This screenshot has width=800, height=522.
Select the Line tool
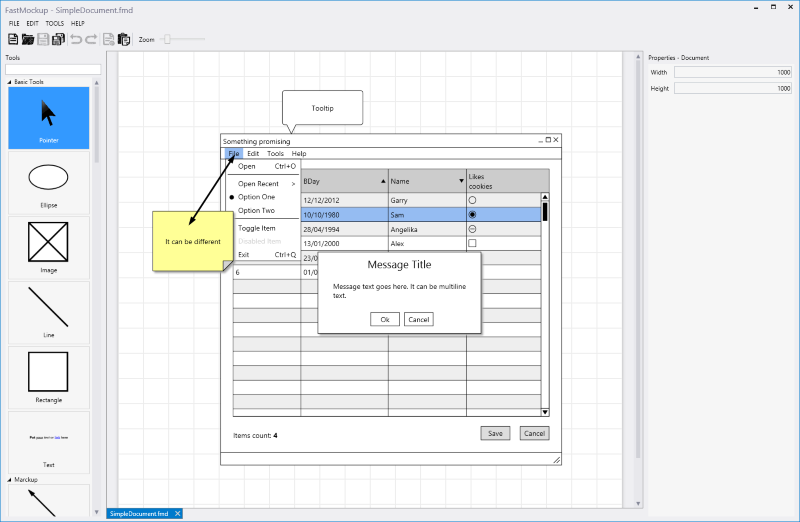[x=48, y=312]
